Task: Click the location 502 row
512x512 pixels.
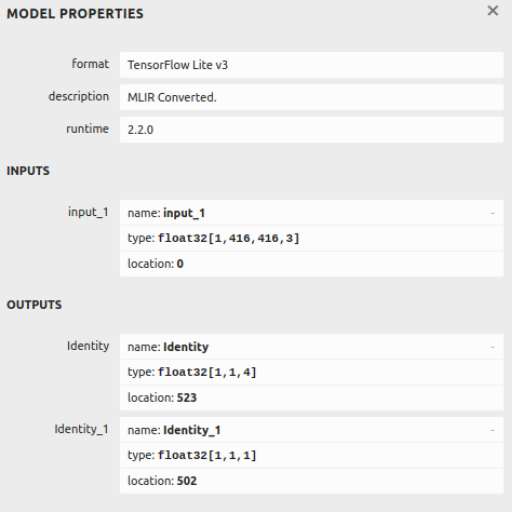Action: [312, 481]
